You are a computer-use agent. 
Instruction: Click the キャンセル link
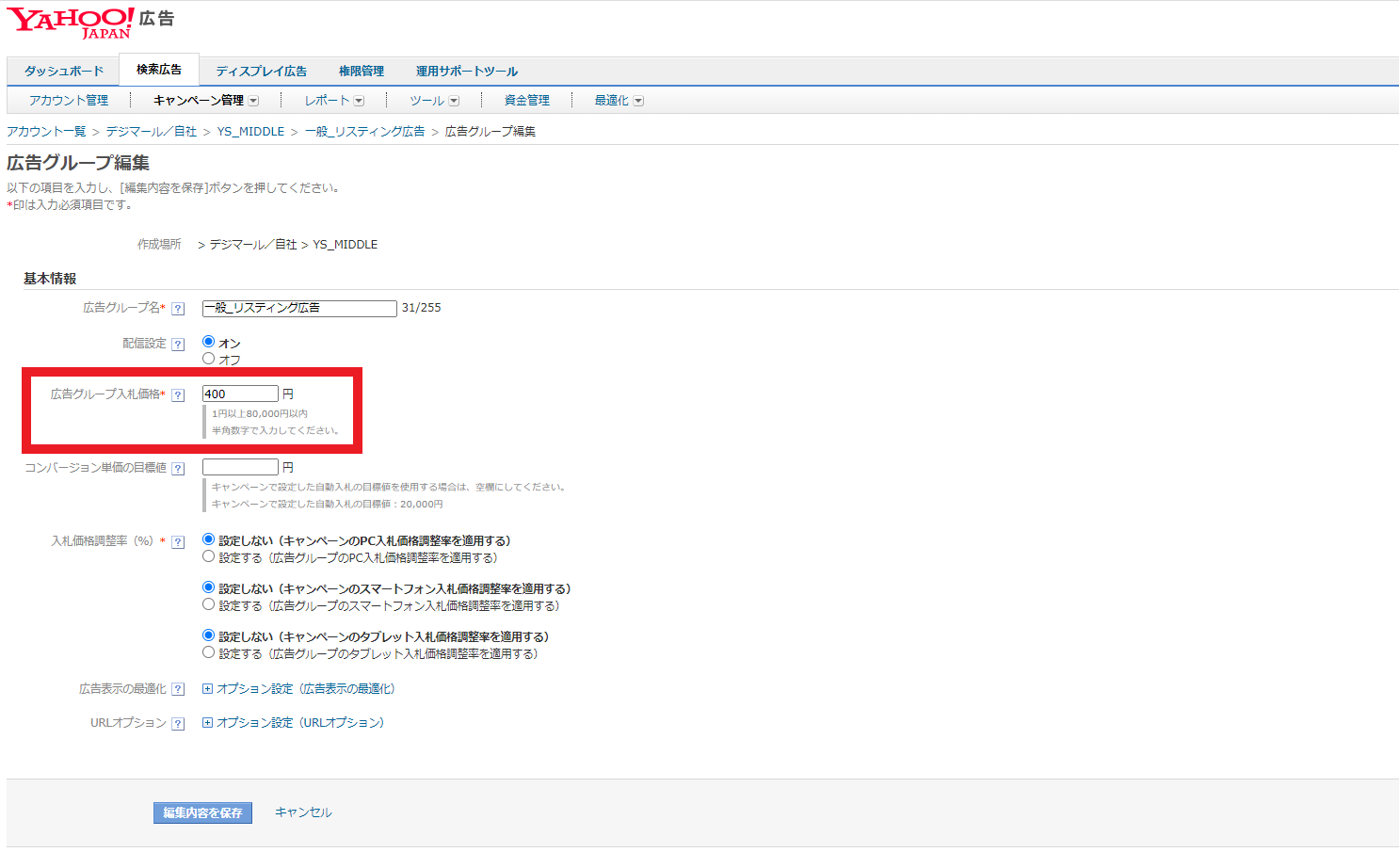[303, 812]
